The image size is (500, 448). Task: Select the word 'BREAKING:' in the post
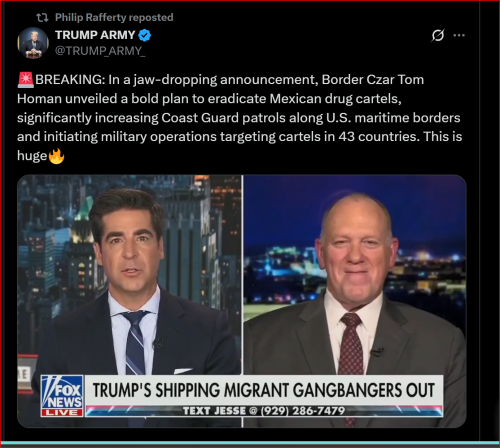click(70, 80)
